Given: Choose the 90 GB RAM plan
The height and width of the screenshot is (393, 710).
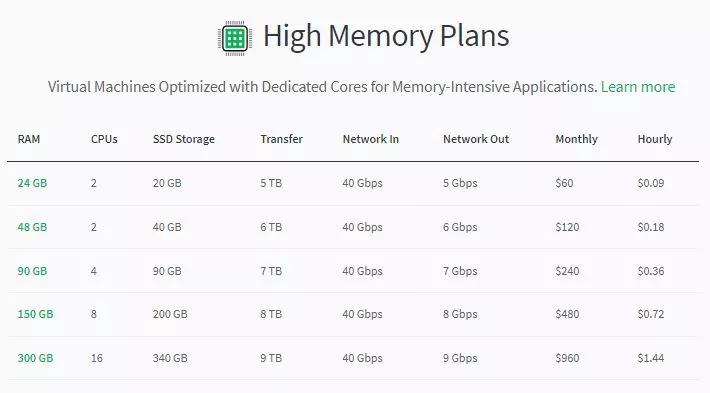Looking at the screenshot, I should [32, 271].
